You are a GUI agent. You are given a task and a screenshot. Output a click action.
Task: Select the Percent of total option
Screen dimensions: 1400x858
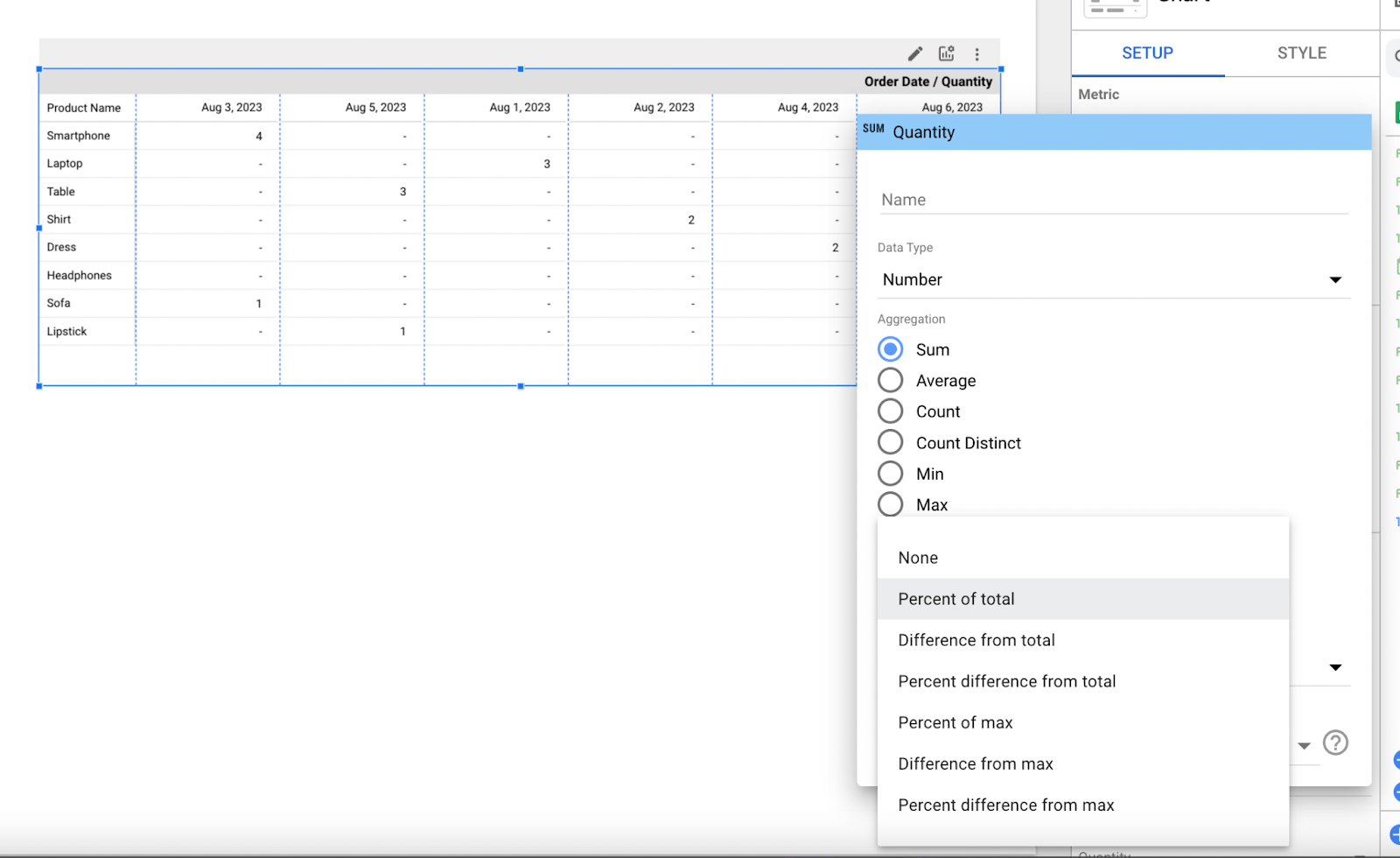(956, 599)
